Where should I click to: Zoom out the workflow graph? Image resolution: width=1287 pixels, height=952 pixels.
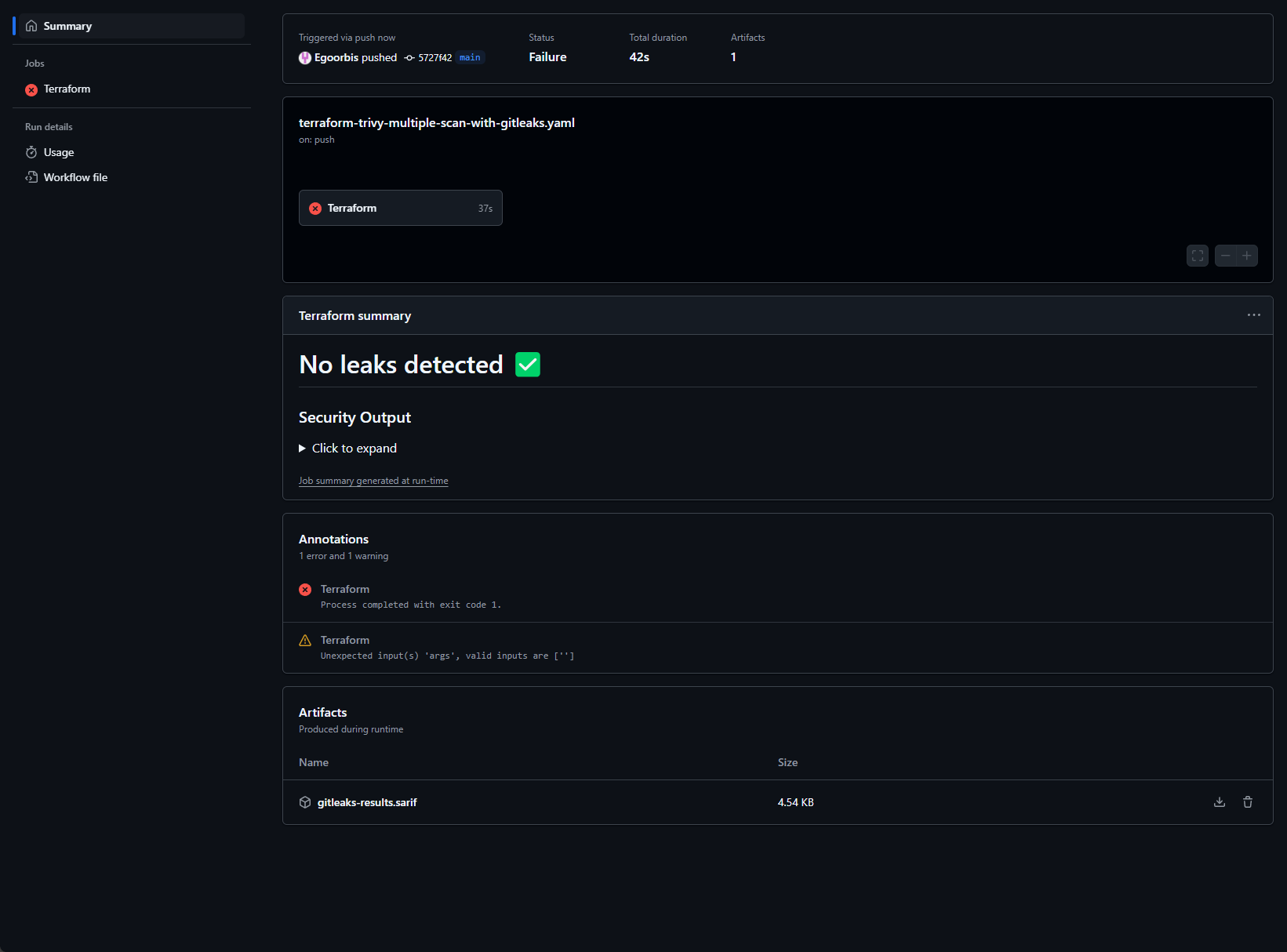1225,256
